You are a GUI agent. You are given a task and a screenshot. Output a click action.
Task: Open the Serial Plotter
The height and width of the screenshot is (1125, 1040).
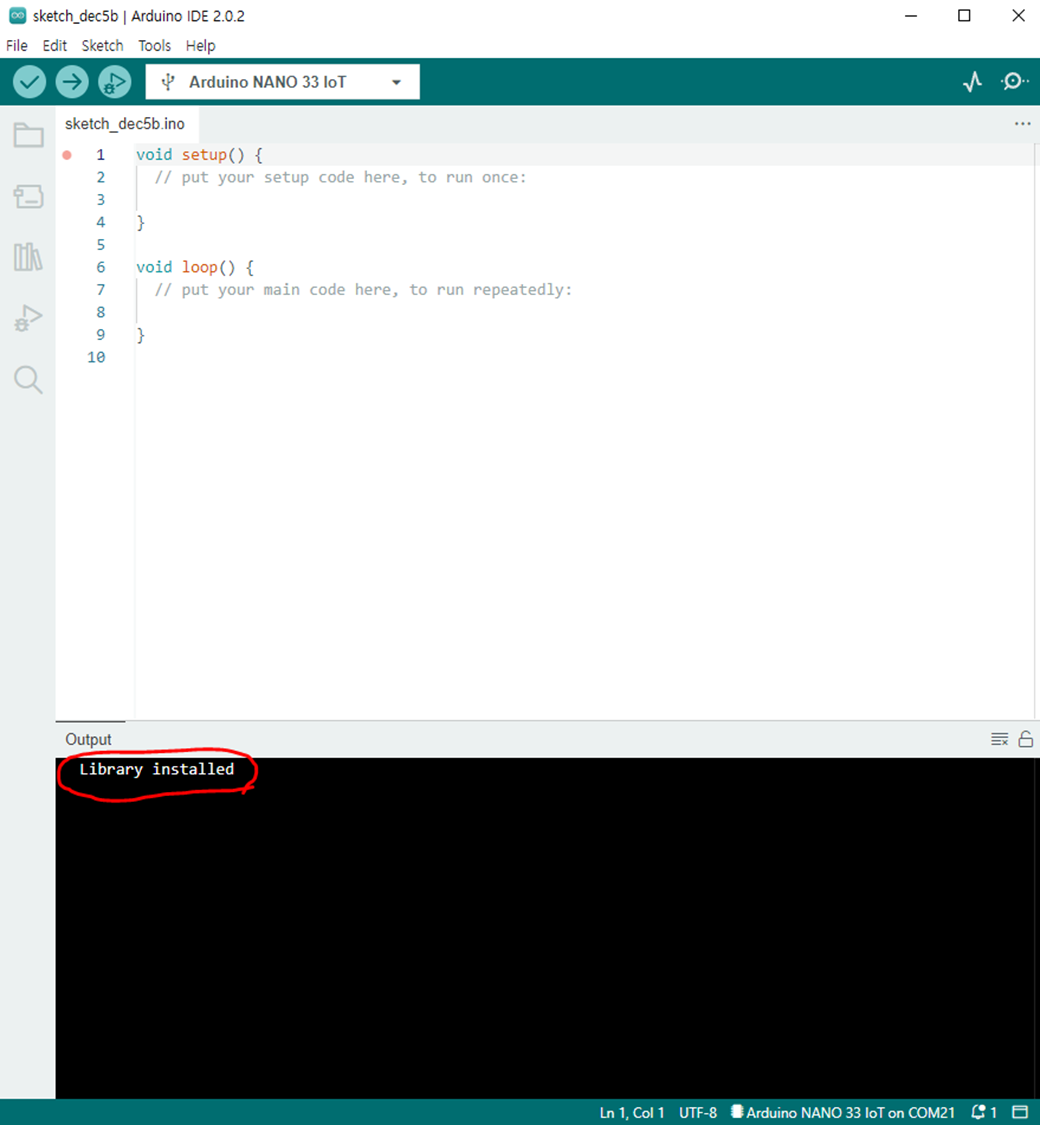tap(973, 82)
